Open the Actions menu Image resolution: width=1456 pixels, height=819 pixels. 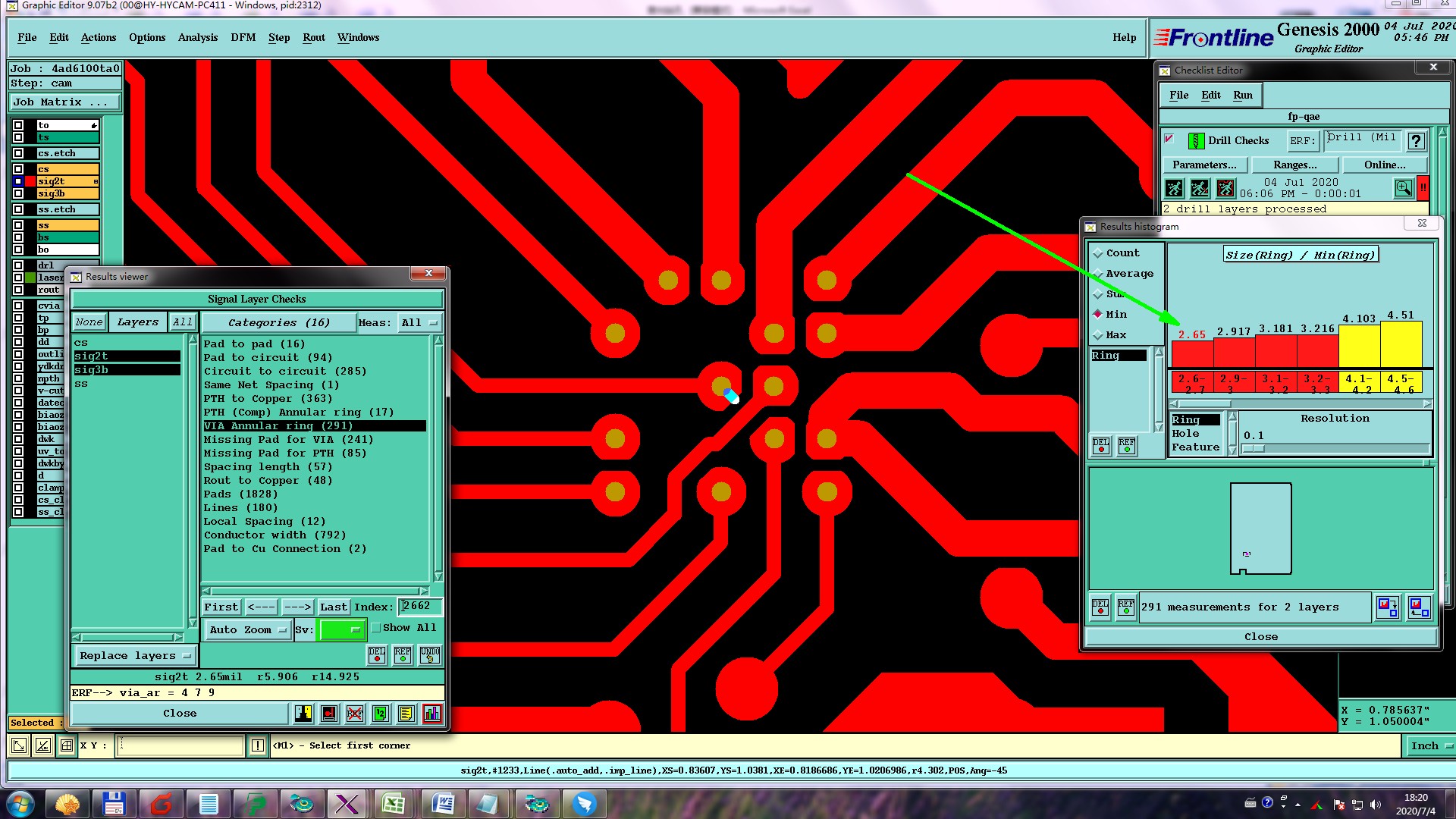click(x=99, y=37)
